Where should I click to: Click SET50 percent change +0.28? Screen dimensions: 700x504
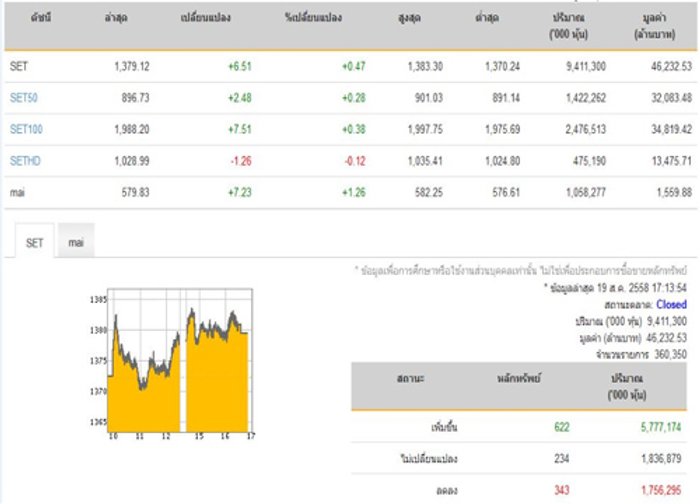pyautogui.click(x=354, y=98)
